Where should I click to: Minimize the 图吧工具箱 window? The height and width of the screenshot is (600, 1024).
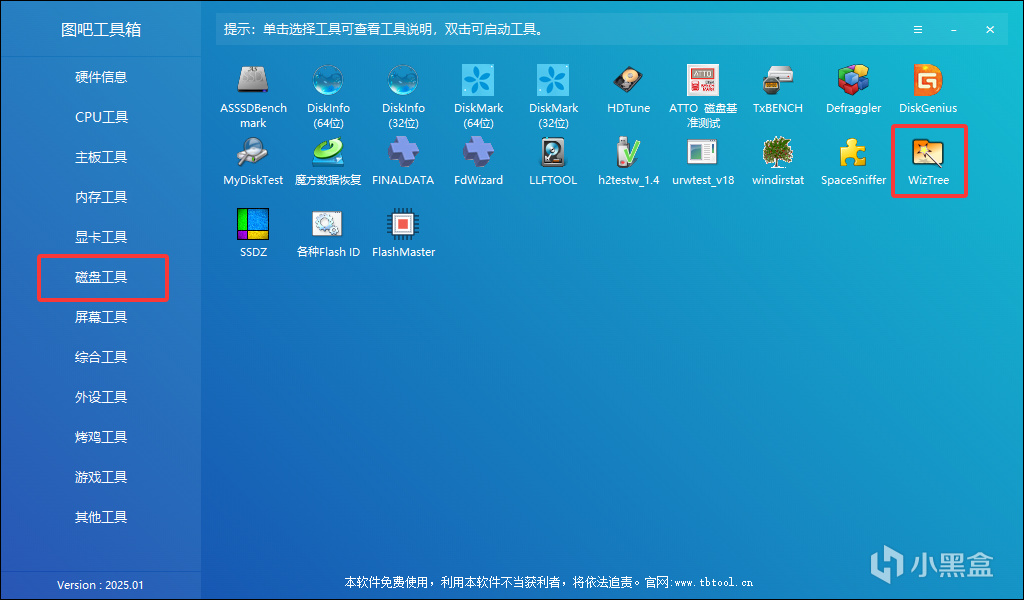[953, 29]
